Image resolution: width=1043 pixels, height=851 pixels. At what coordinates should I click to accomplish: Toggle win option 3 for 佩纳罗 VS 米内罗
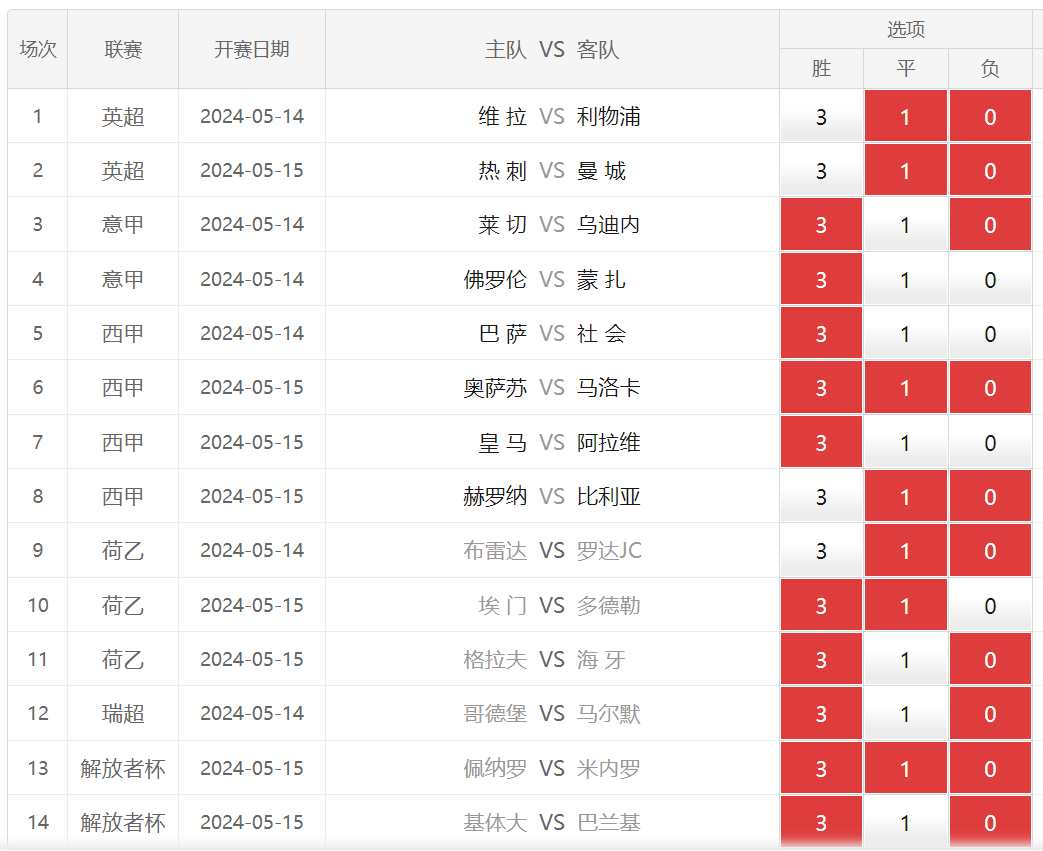[821, 768]
